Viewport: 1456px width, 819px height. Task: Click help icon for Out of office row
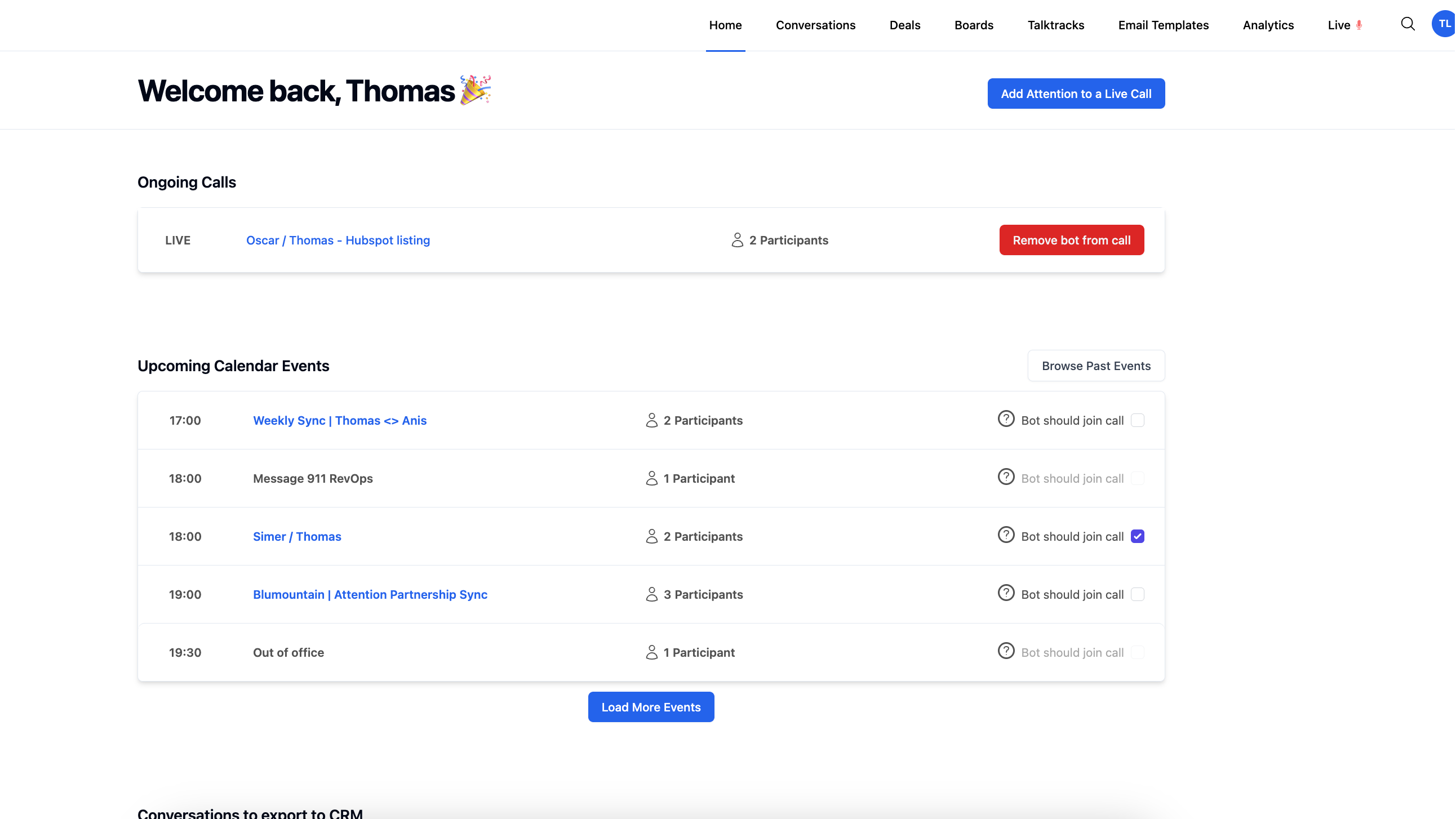coord(1006,651)
